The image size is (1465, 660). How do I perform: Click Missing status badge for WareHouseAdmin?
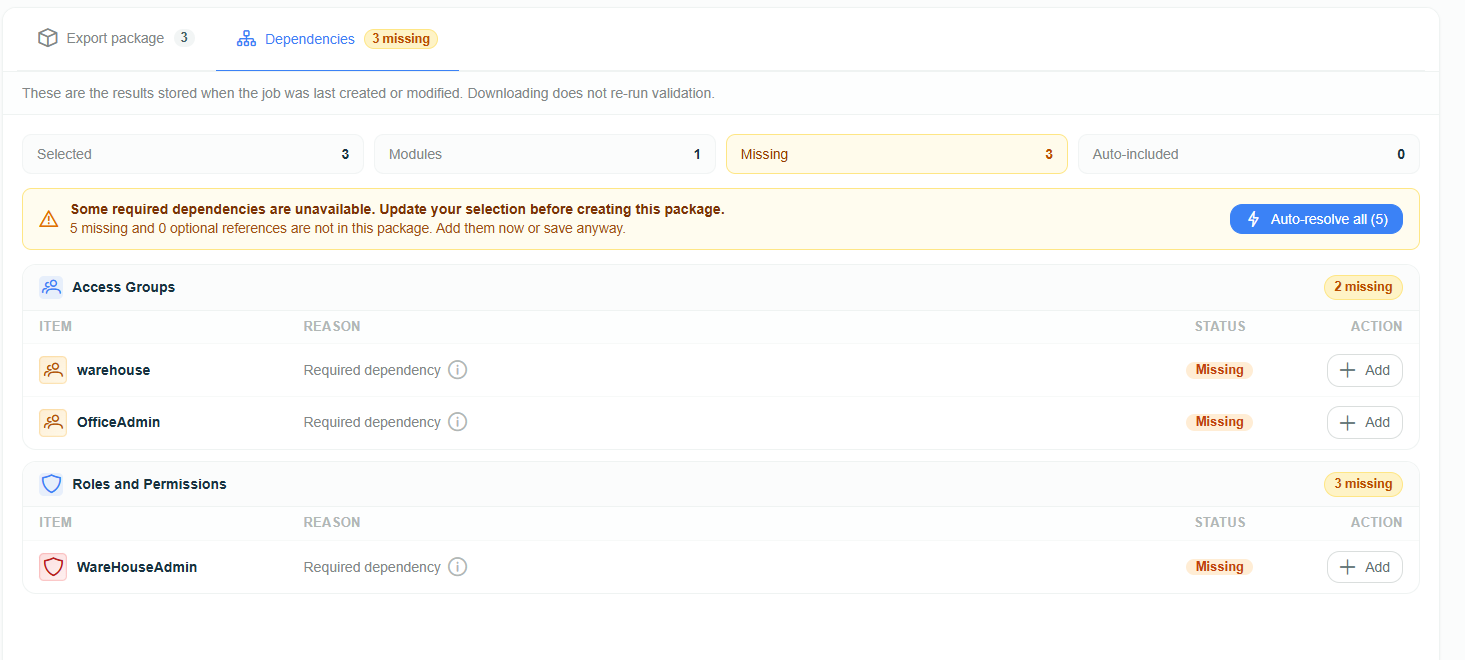pos(1219,567)
